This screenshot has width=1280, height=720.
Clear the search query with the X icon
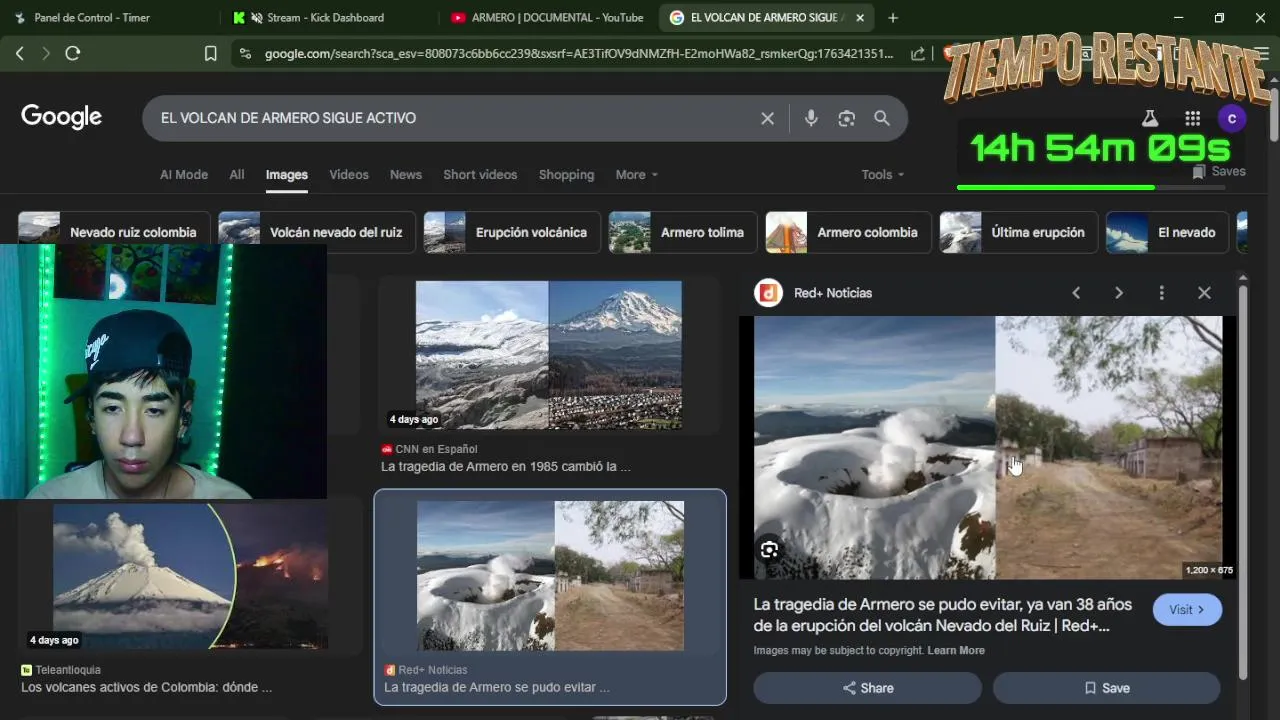[767, 118]
